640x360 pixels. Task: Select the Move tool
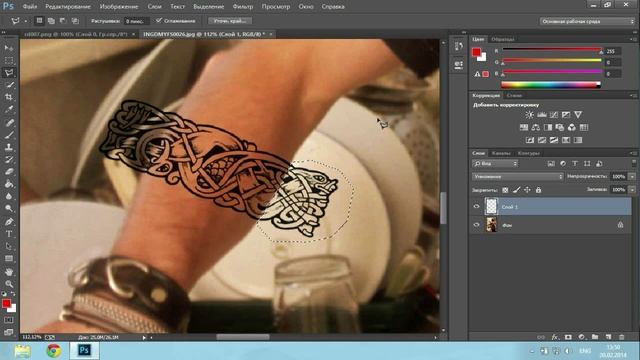pos(9,48)
